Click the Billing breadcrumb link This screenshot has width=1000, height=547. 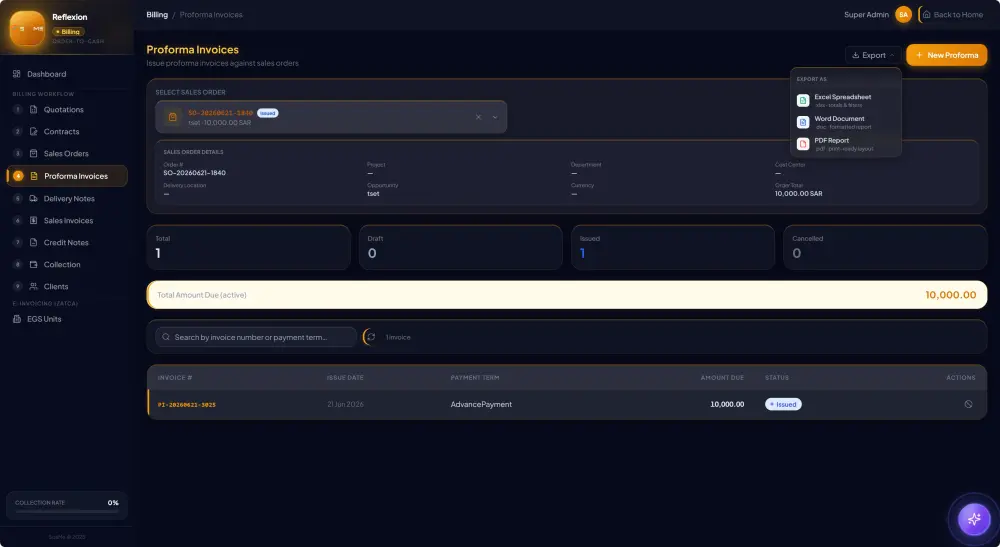(x=157, y=15)
